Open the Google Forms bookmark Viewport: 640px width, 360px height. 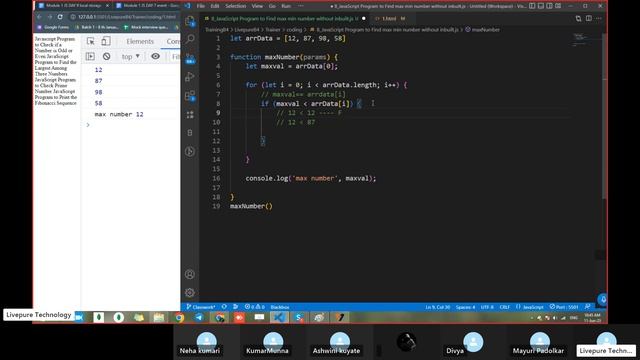tap(53, 27)
